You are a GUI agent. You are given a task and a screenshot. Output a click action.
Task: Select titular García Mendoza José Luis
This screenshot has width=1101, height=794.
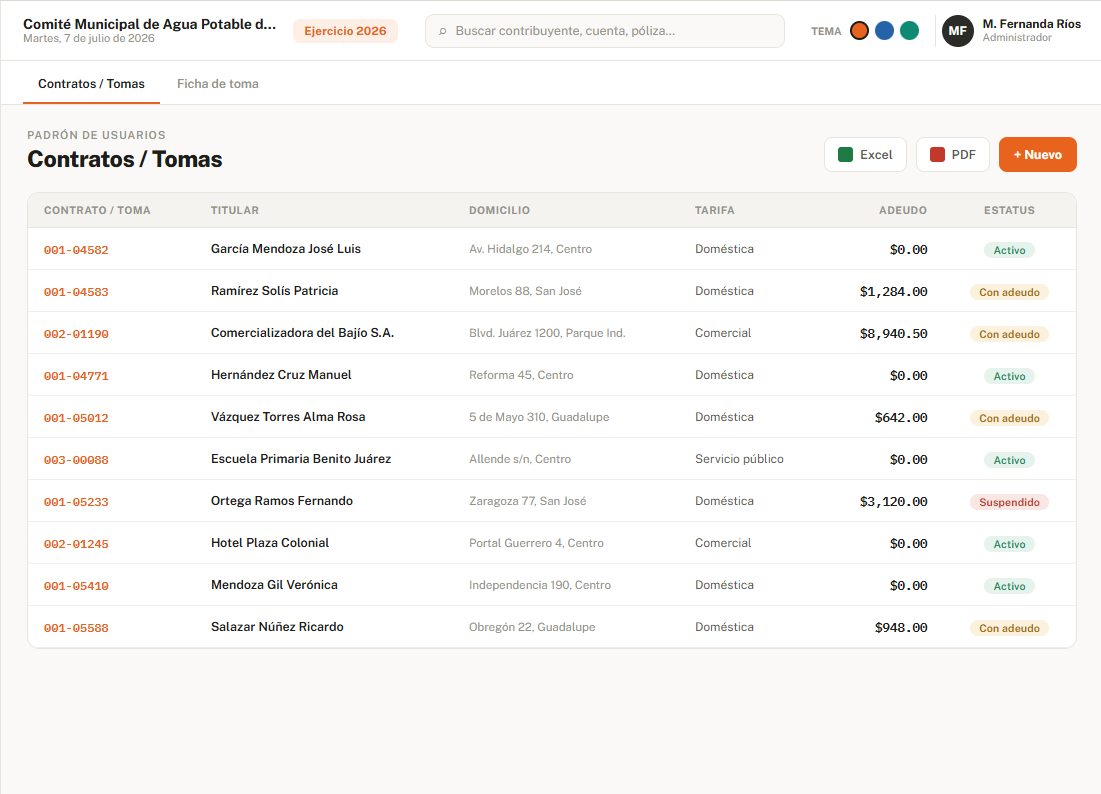click(286, 249)
